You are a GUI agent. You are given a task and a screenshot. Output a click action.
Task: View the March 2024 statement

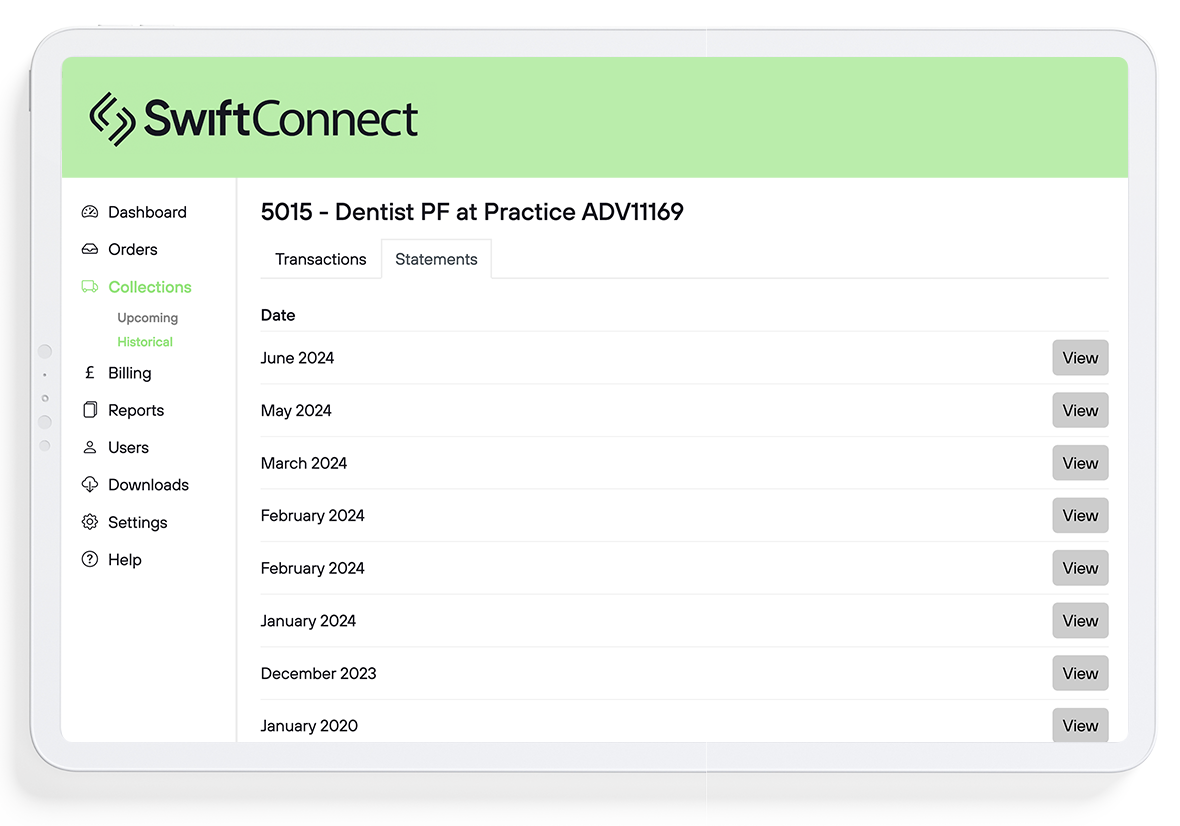click(1080, 463)
